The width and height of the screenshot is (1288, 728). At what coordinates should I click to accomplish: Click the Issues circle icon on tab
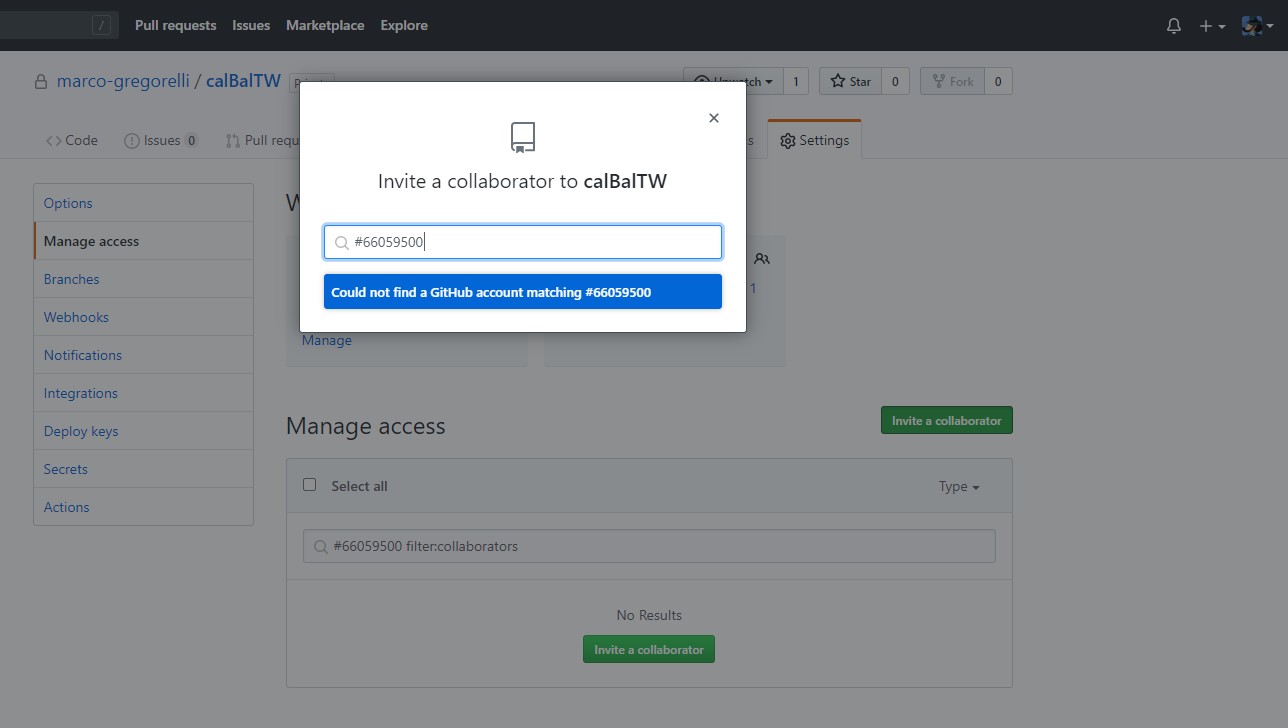click(x=132, y=141)
